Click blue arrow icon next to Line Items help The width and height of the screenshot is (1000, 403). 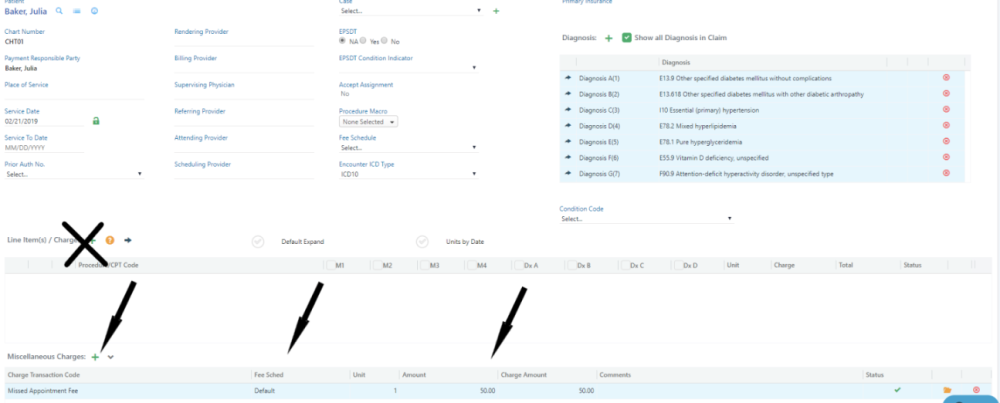coord(128,240)
